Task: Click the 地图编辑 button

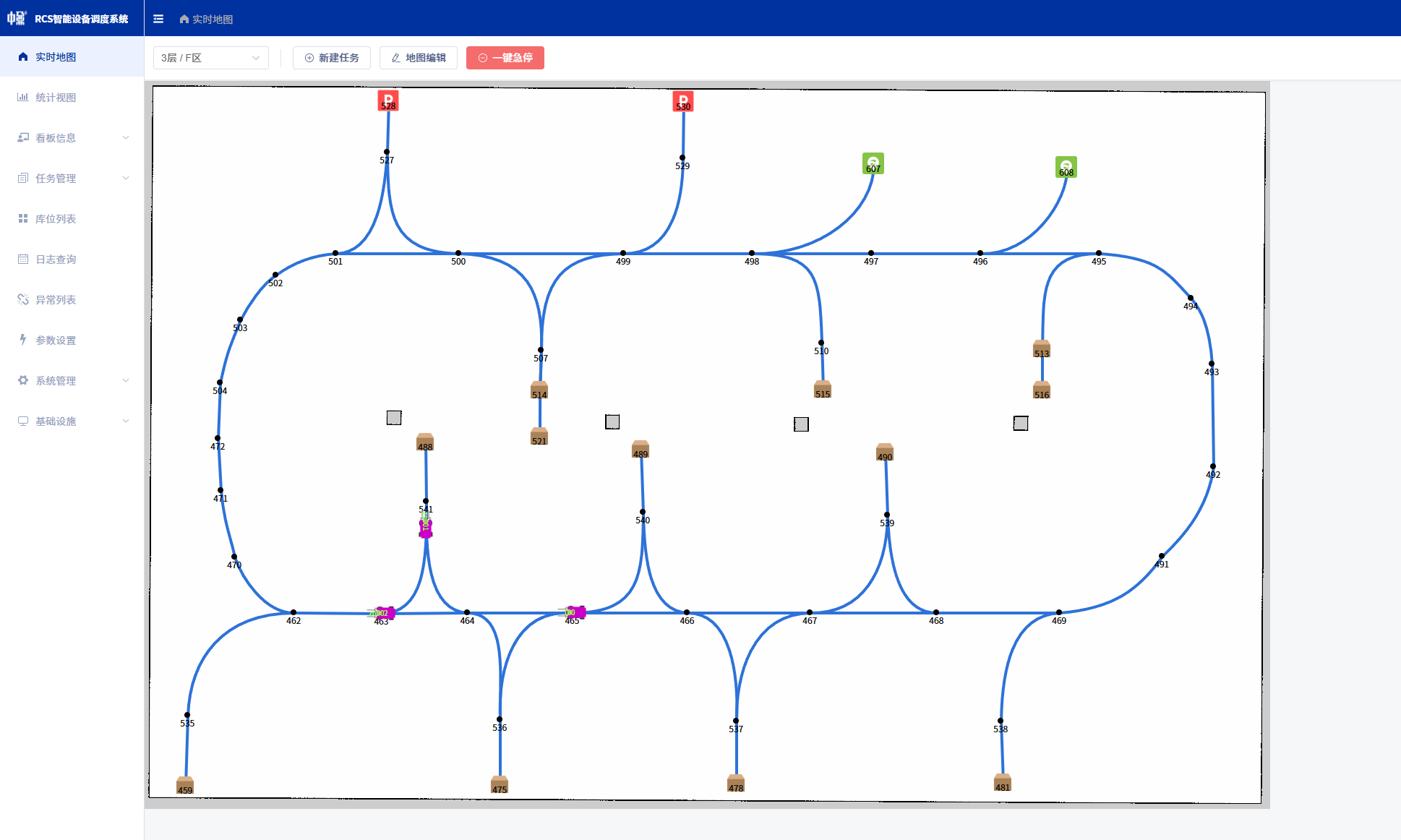Action: (419, 58)
